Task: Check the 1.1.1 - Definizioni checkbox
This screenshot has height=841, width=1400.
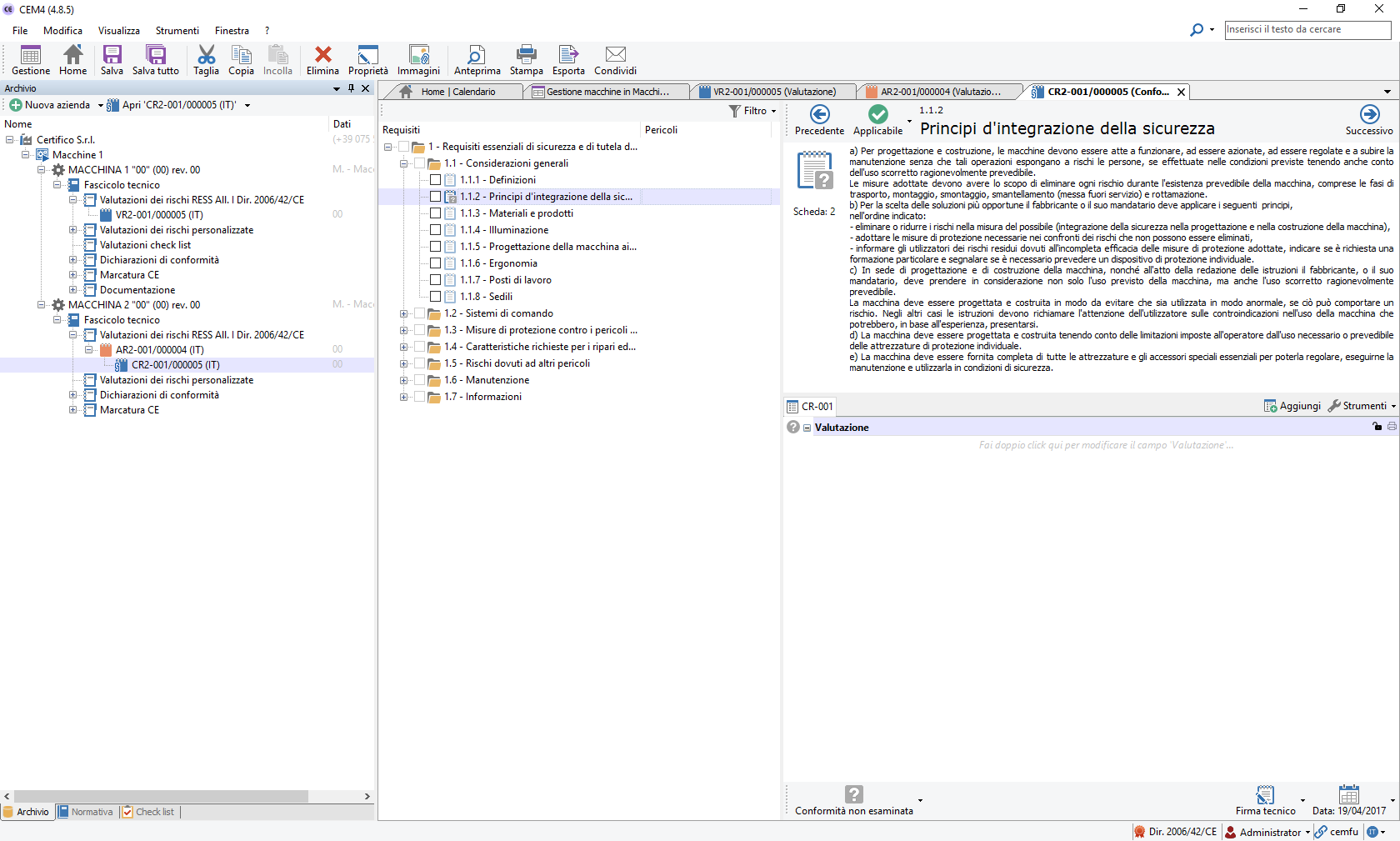Action: pyautogui.click(x=435, y=180)
